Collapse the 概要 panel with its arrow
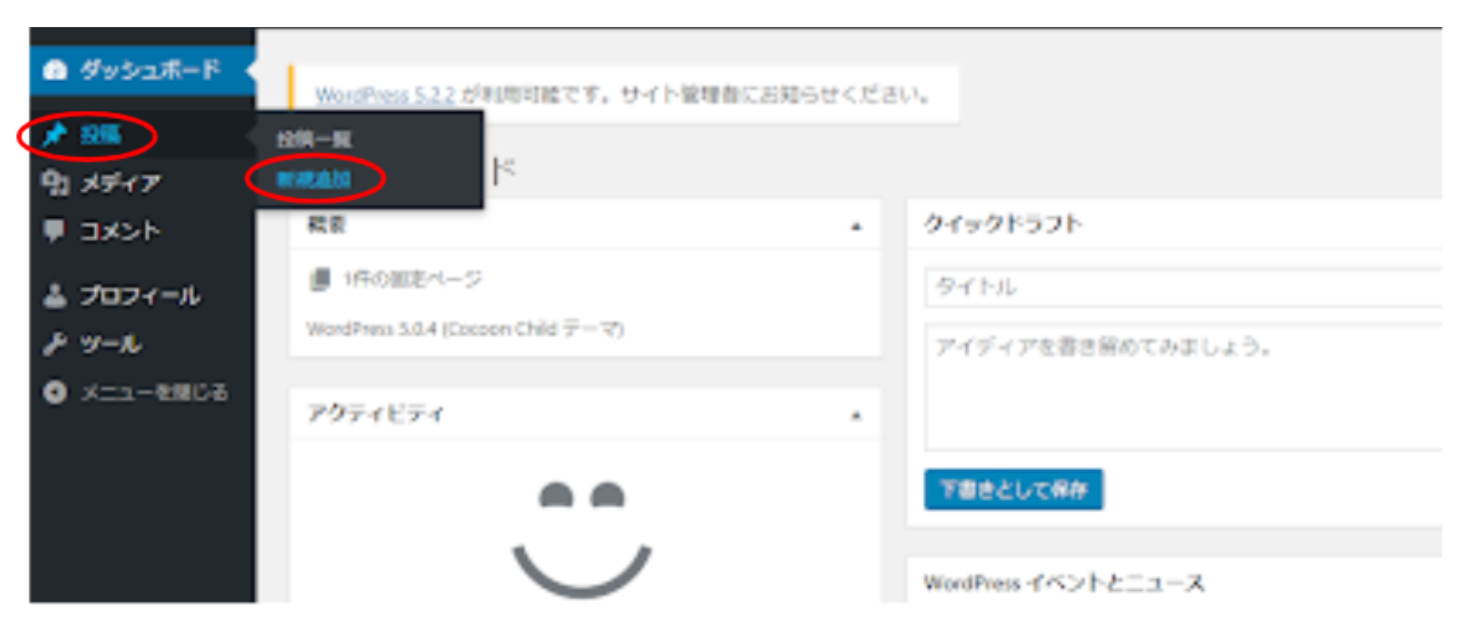The image size is (1470, 638). click(856, 227)
